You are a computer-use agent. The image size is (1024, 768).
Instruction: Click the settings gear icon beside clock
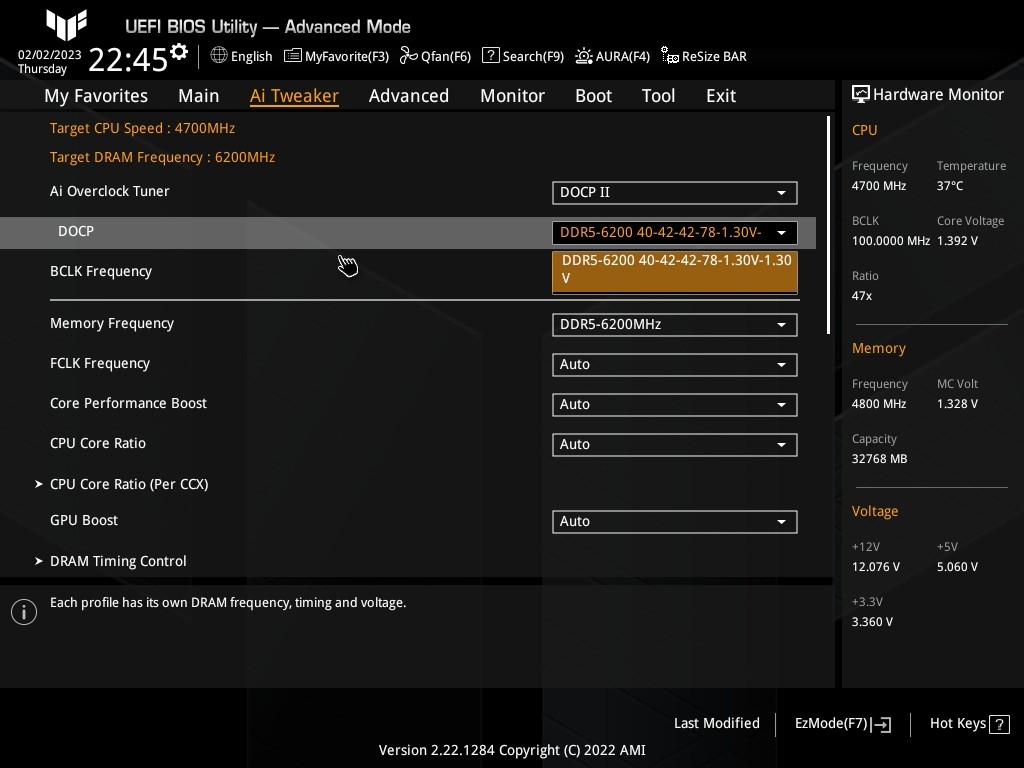click(x=179, y=52)
